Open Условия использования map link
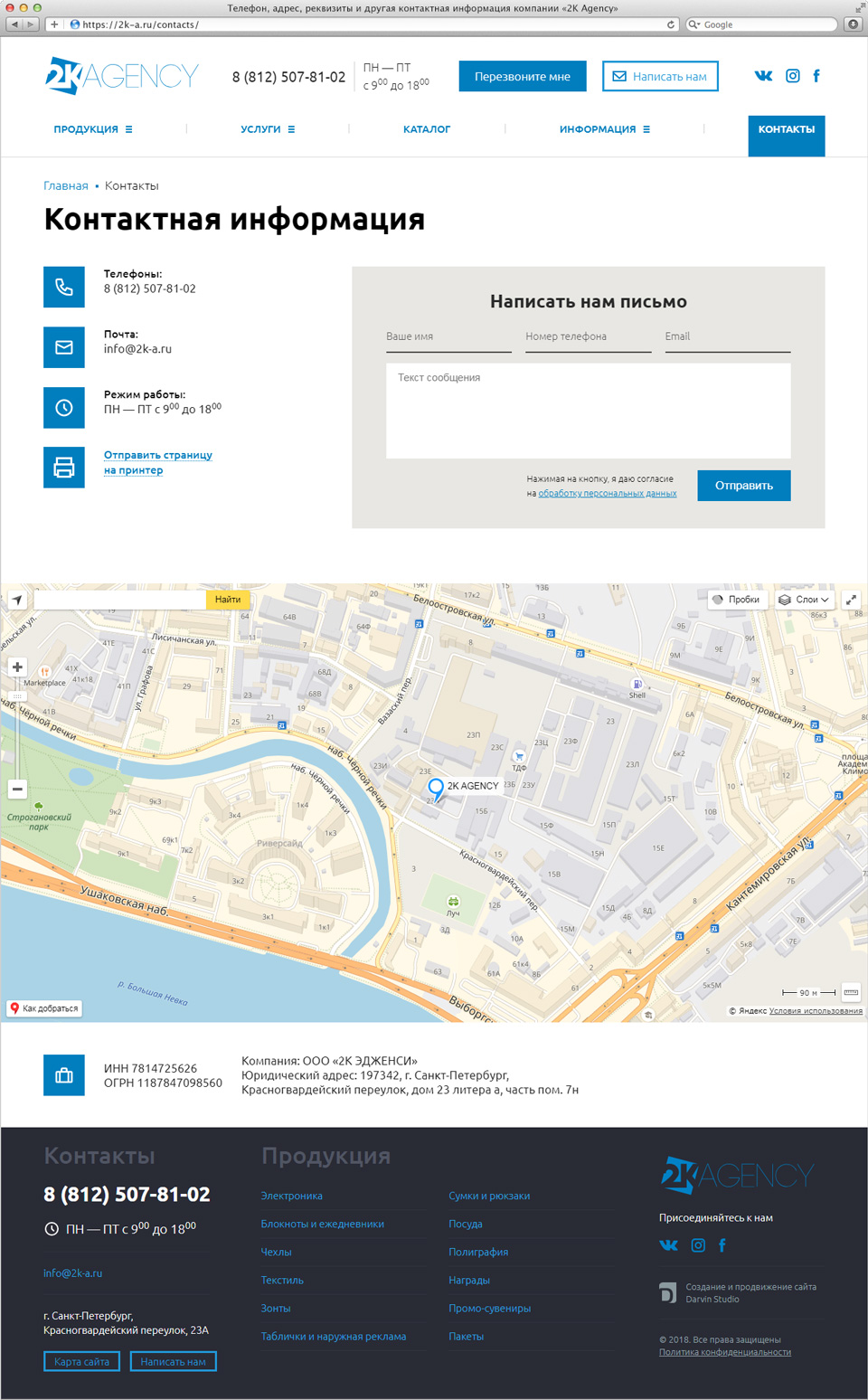Screen dimensions: 868x1400 pos(816,1011)
